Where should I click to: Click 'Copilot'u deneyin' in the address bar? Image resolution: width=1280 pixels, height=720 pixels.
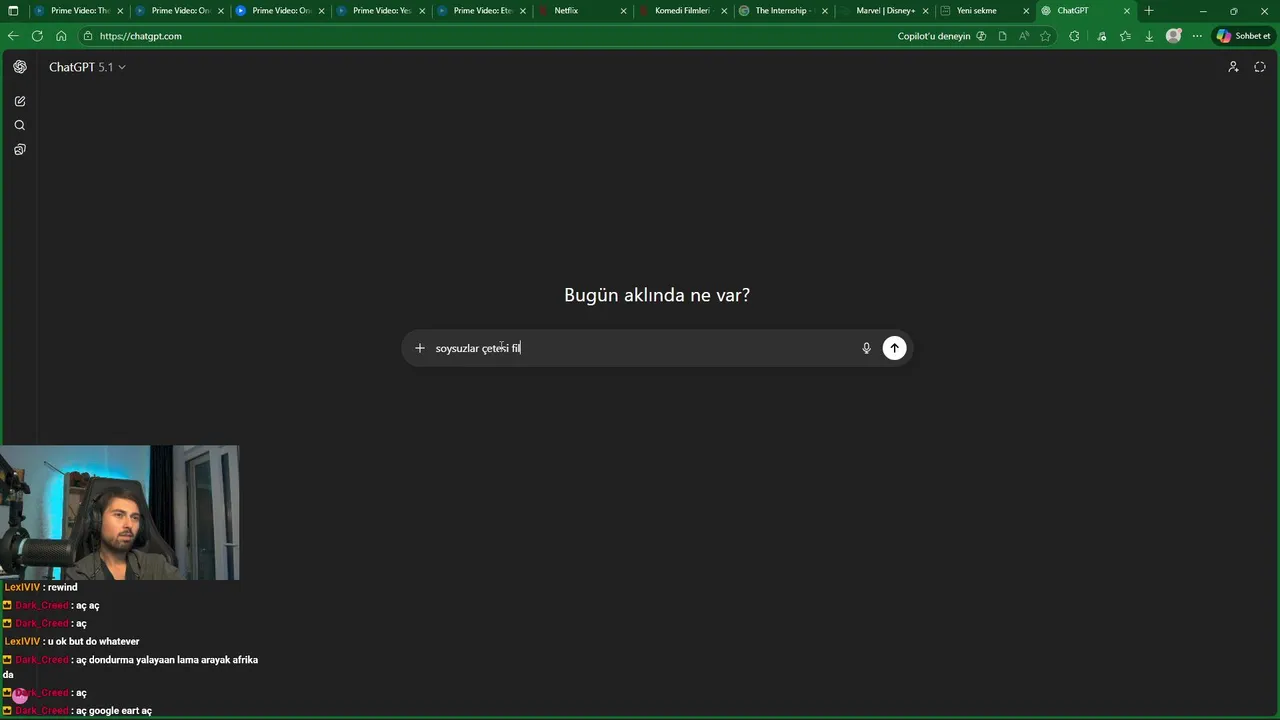(941, 36)
